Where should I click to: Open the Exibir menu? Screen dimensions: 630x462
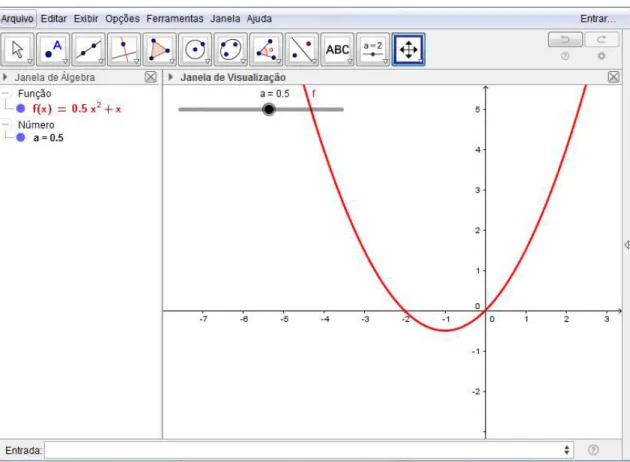click(86, 18)
